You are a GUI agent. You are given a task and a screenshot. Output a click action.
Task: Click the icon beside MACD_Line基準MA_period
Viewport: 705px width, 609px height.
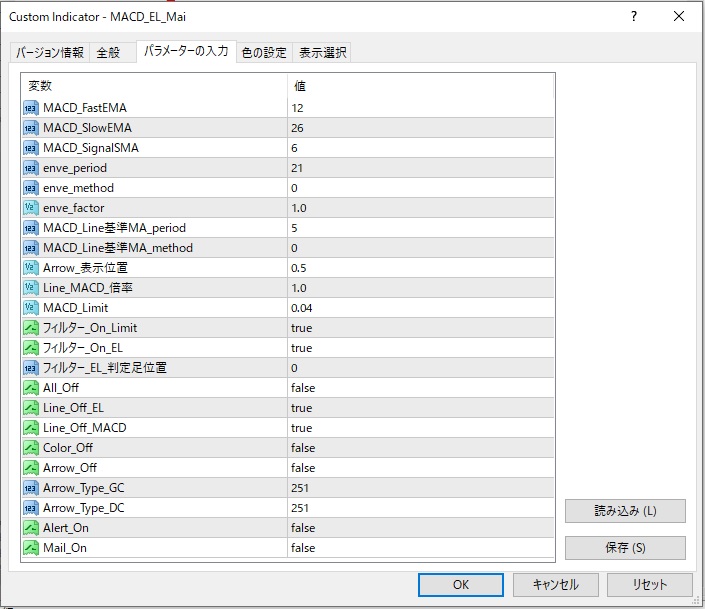(x=31, y=228)
